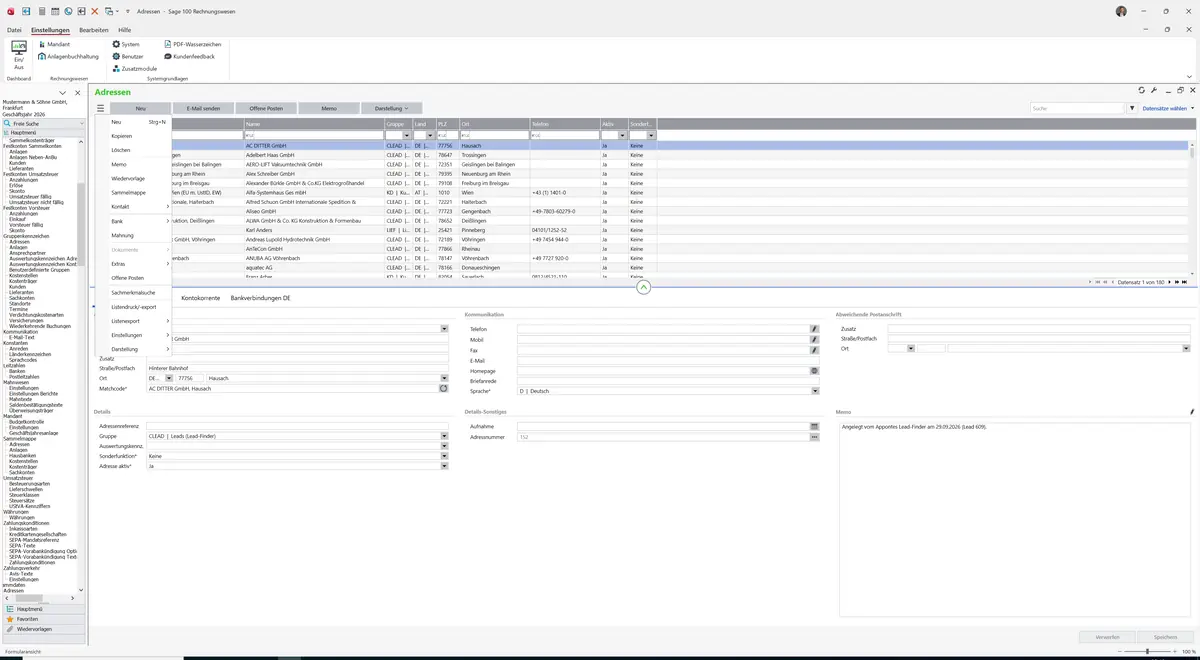
Task: Open the Mandant settings
Action: [x=54, y=44]
